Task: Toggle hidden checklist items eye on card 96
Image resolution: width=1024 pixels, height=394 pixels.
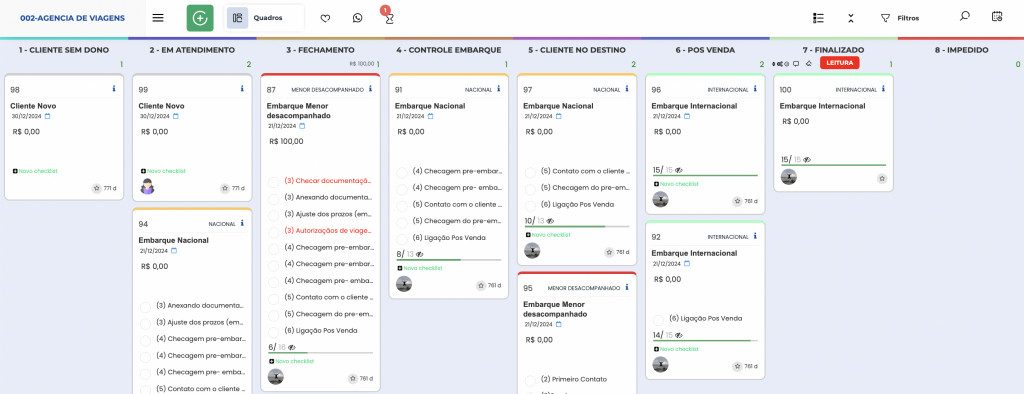Action: pos(679,170)
